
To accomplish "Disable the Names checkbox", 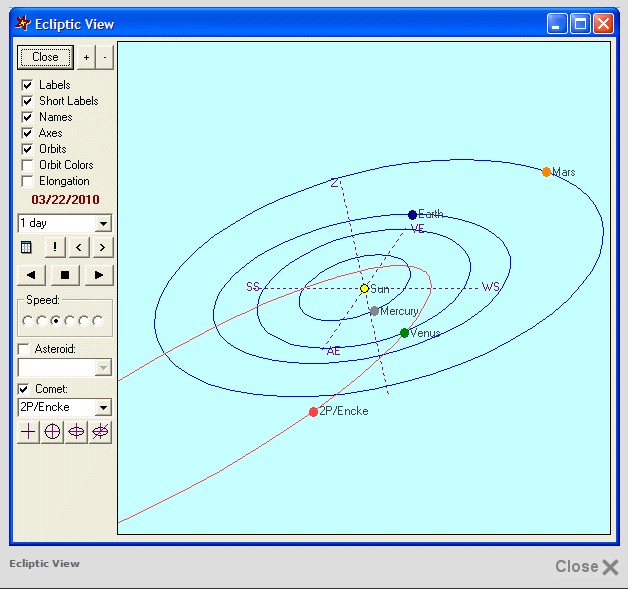I will click(27, 117).
